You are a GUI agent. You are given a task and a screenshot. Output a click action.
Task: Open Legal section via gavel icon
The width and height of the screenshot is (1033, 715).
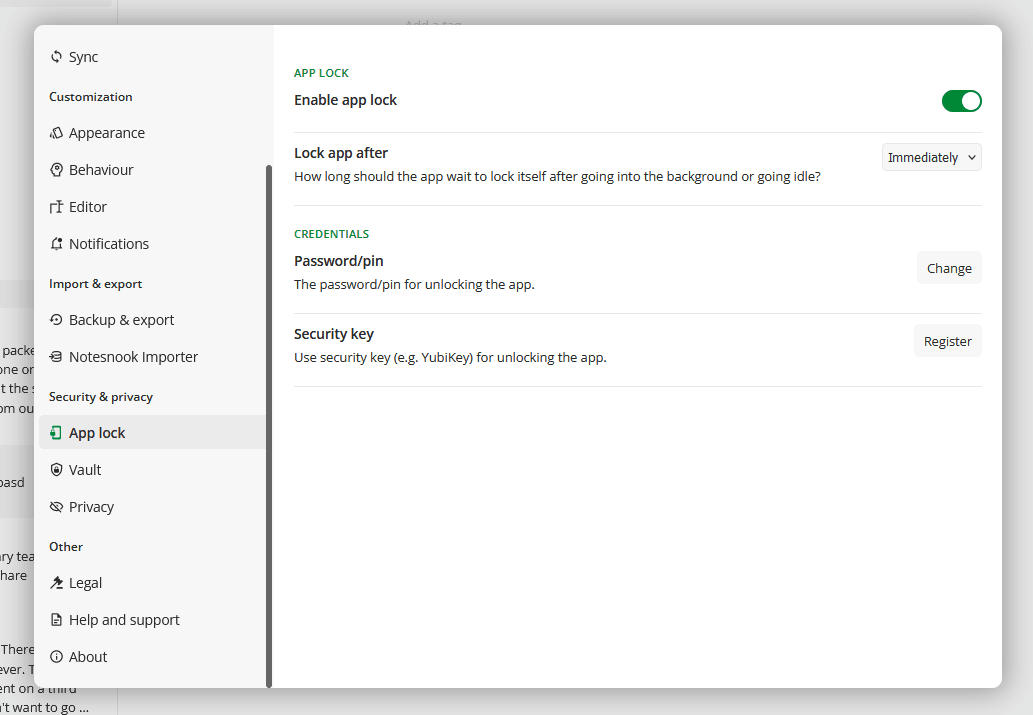tap(56, 582)
